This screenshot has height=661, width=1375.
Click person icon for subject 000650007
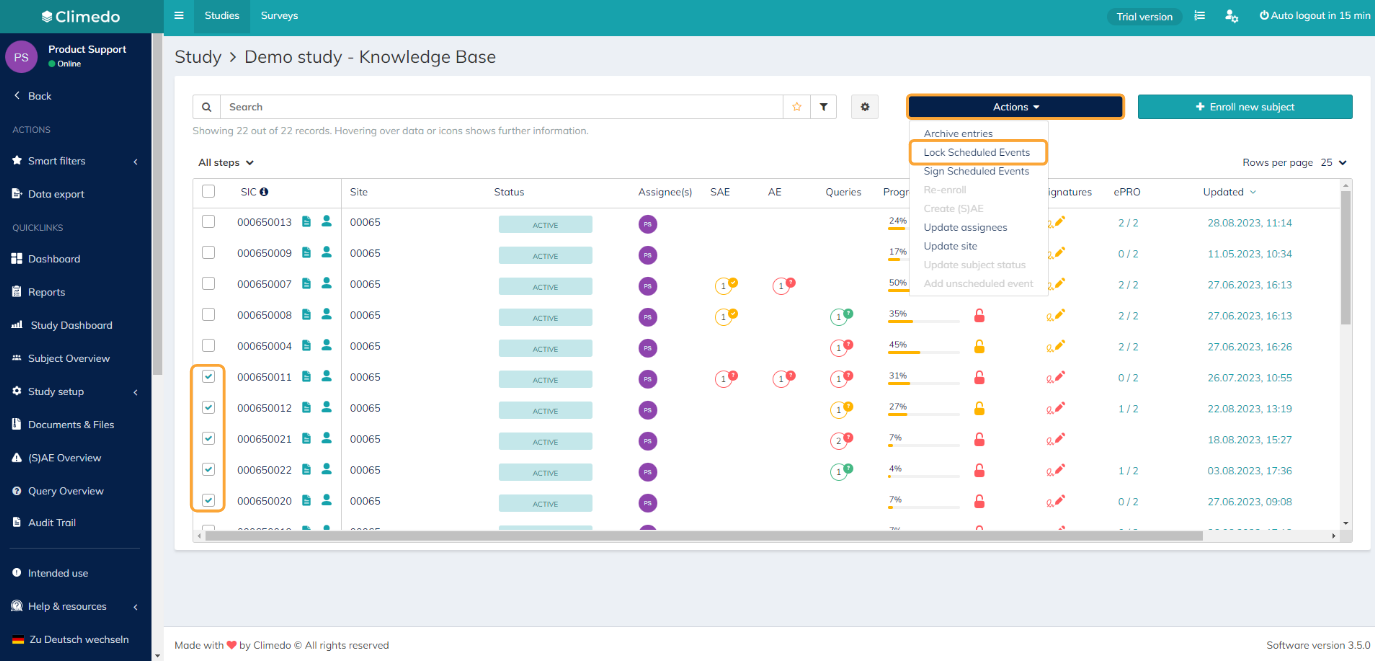326,284
